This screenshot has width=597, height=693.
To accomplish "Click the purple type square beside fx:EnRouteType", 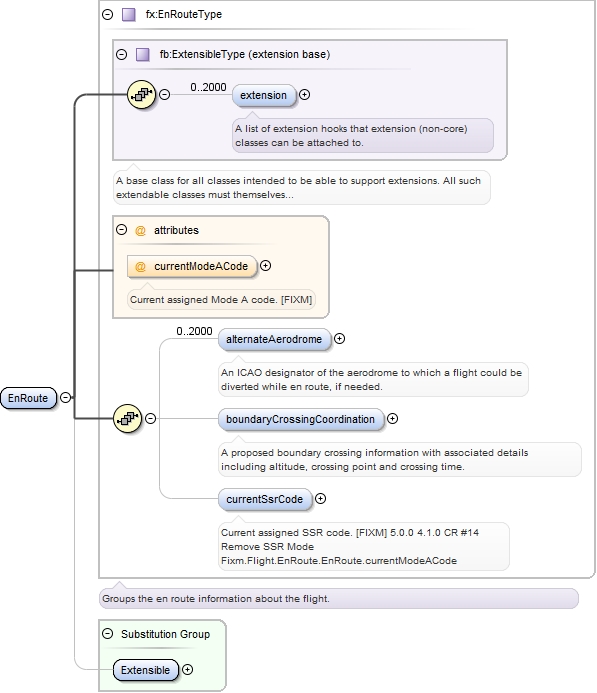I will [x=129, y=15].
